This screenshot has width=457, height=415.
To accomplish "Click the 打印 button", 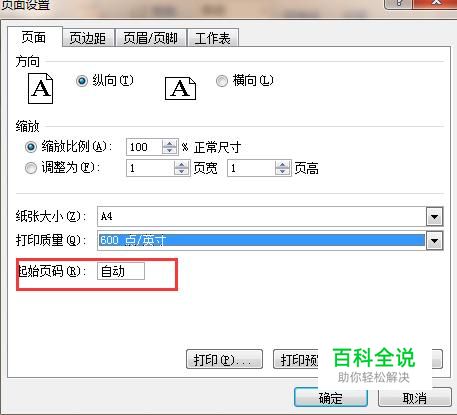I will (x=224, y=360).
